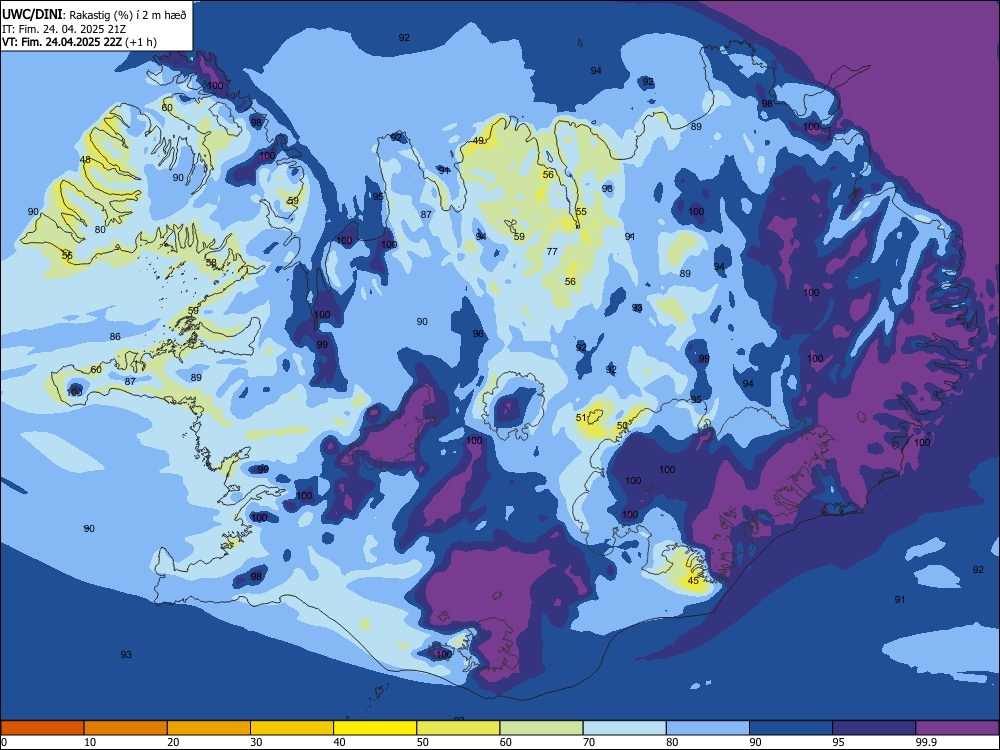The image size is (1000, 750).
Task: Select the navy 95–99.9 legend swatch
Action: coord(874,728)
